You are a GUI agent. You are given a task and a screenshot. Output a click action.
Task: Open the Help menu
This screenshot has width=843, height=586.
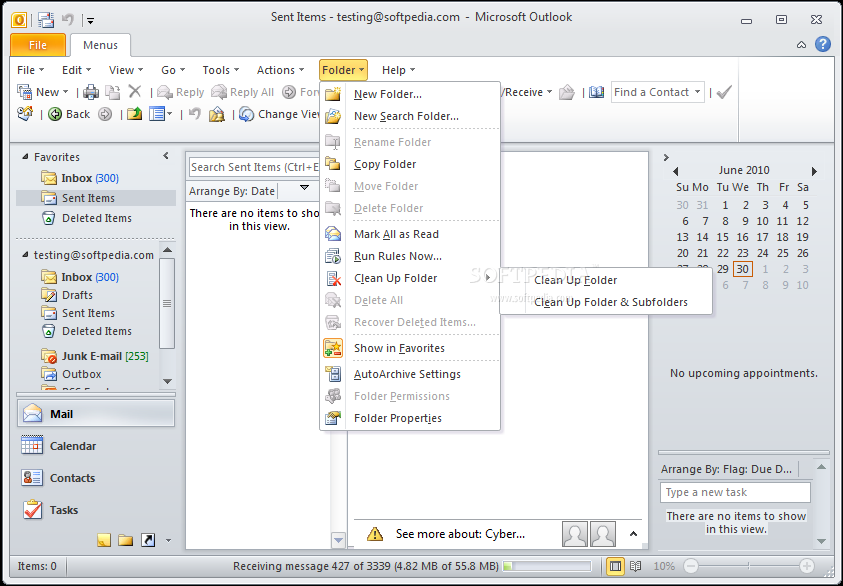point(398,70)
